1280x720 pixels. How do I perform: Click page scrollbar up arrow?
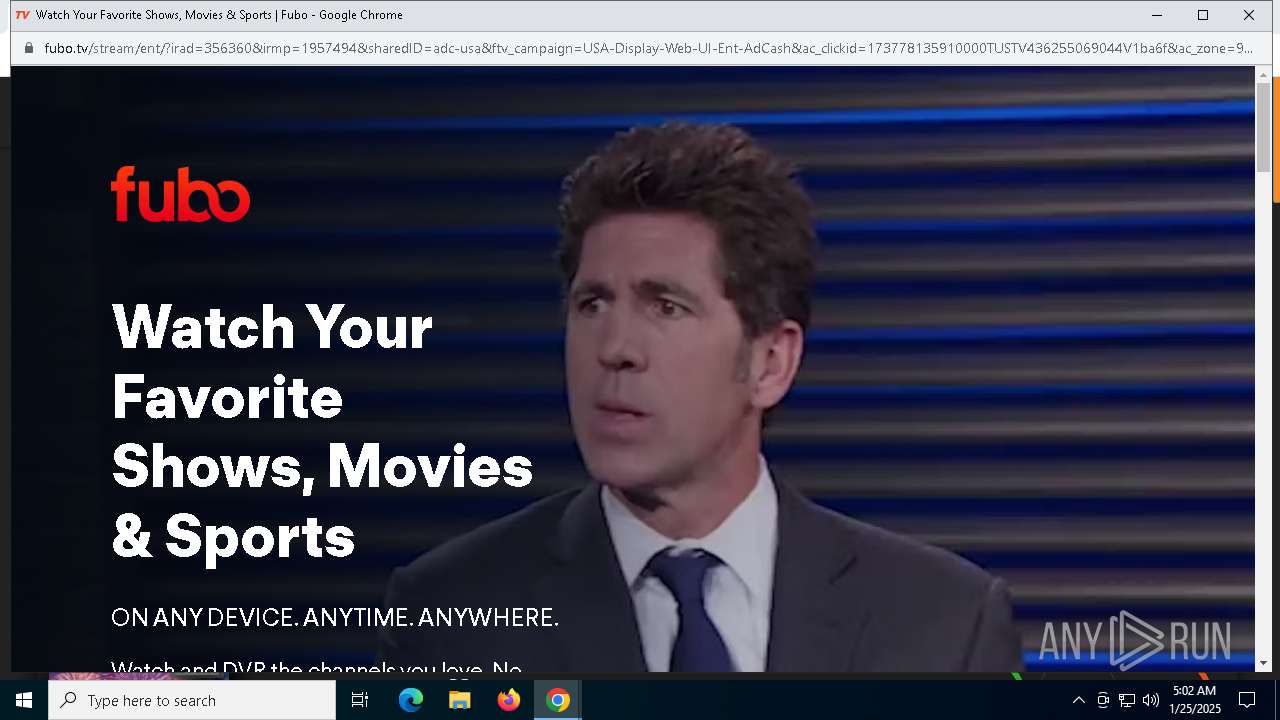(1264, 75)
